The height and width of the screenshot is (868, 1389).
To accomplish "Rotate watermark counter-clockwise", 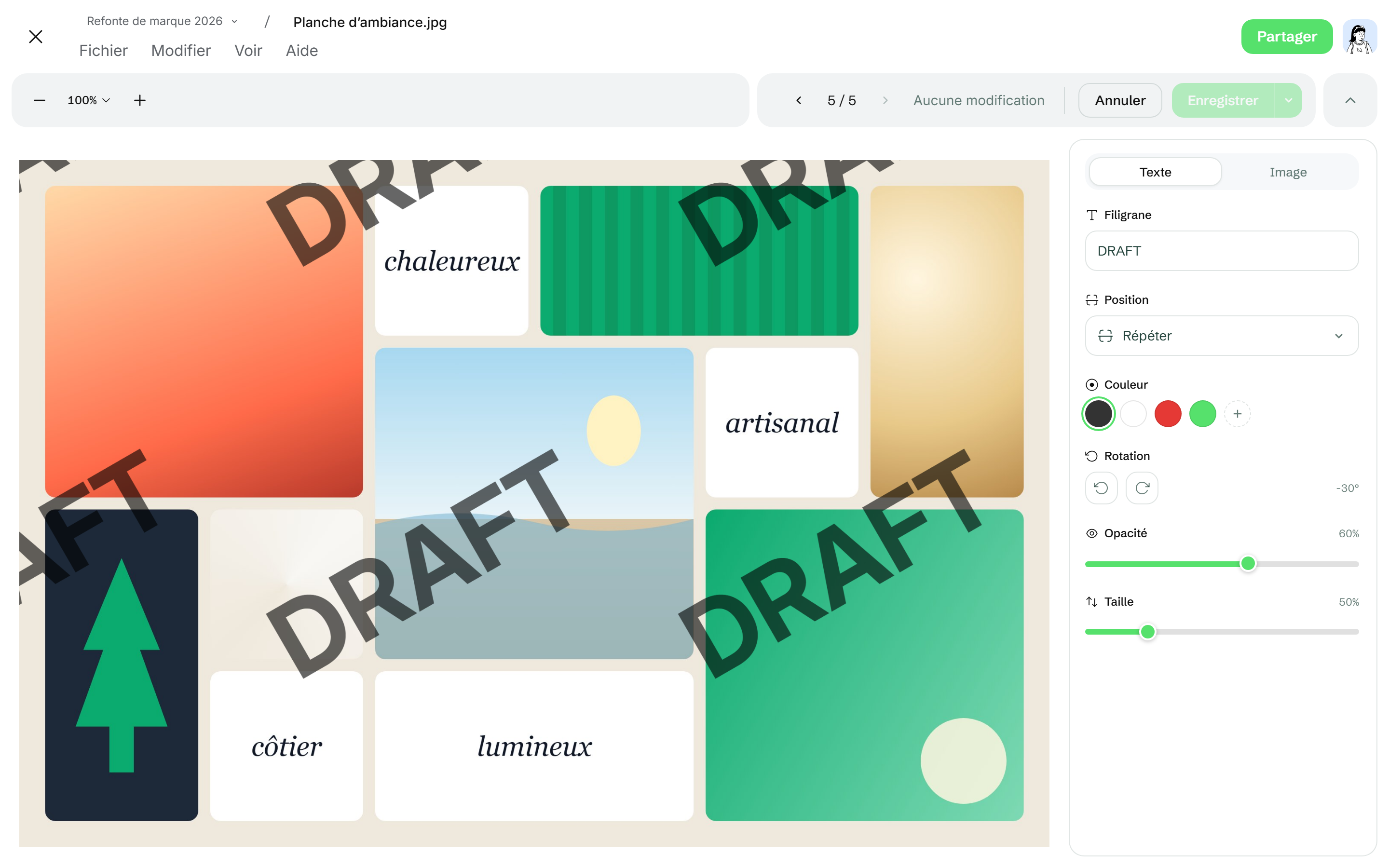I will click(1101, 488).
